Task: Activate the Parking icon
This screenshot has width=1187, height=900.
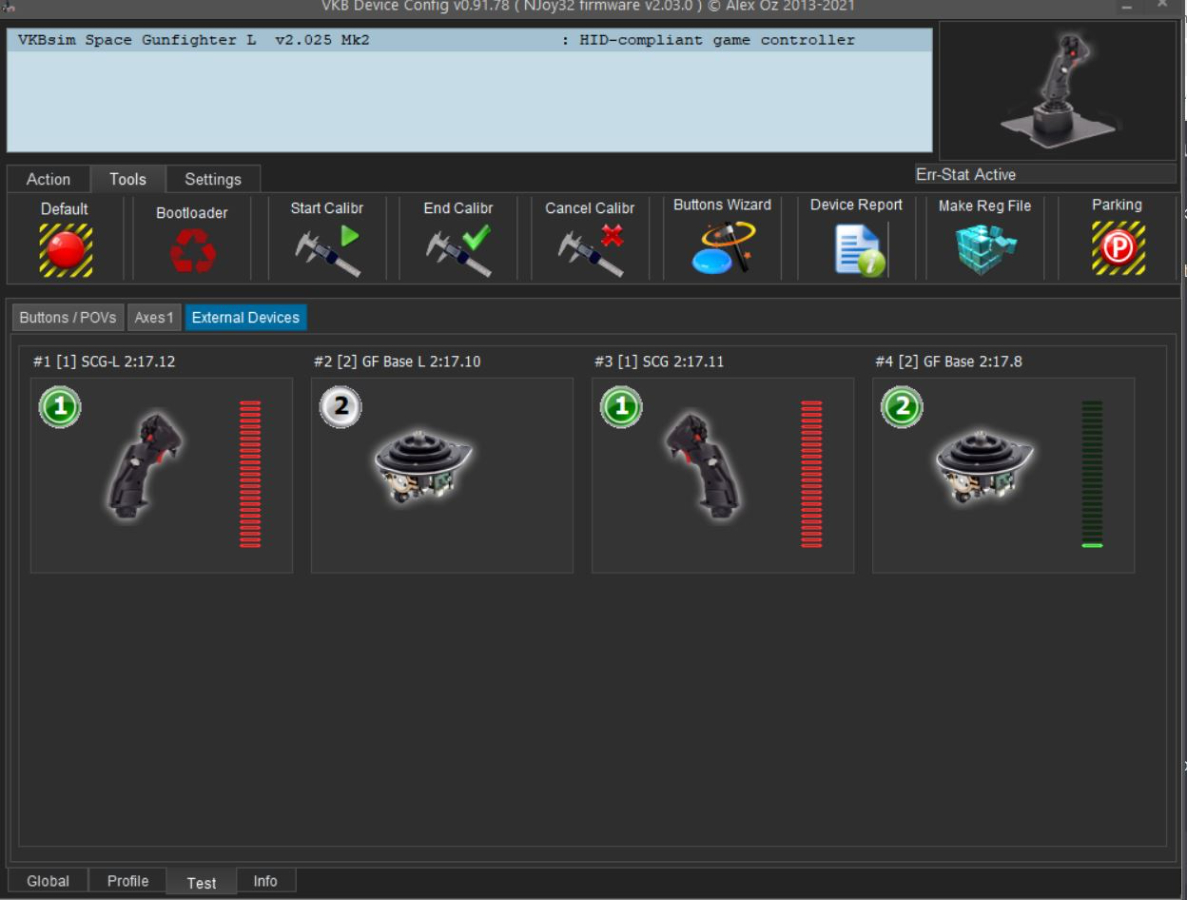Action: [x=1117, y=248]
